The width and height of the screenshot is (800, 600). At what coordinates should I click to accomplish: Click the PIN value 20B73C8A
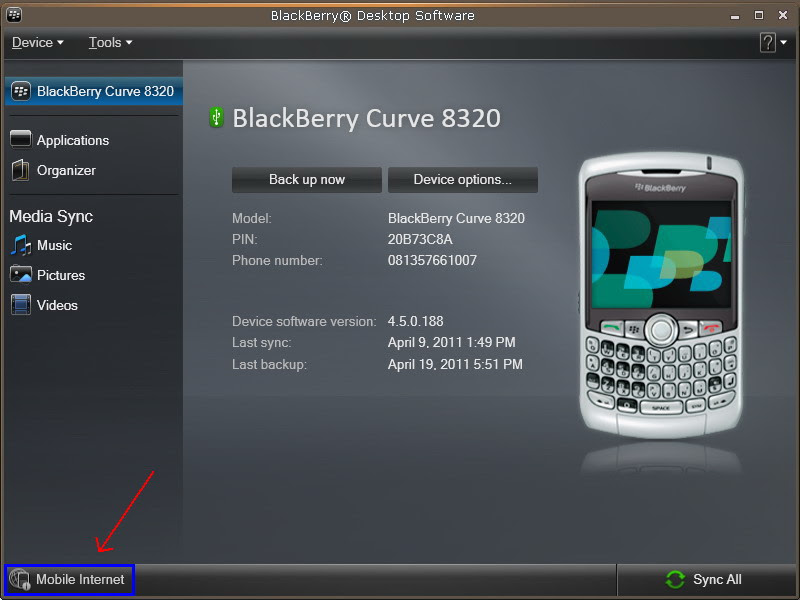420,239
